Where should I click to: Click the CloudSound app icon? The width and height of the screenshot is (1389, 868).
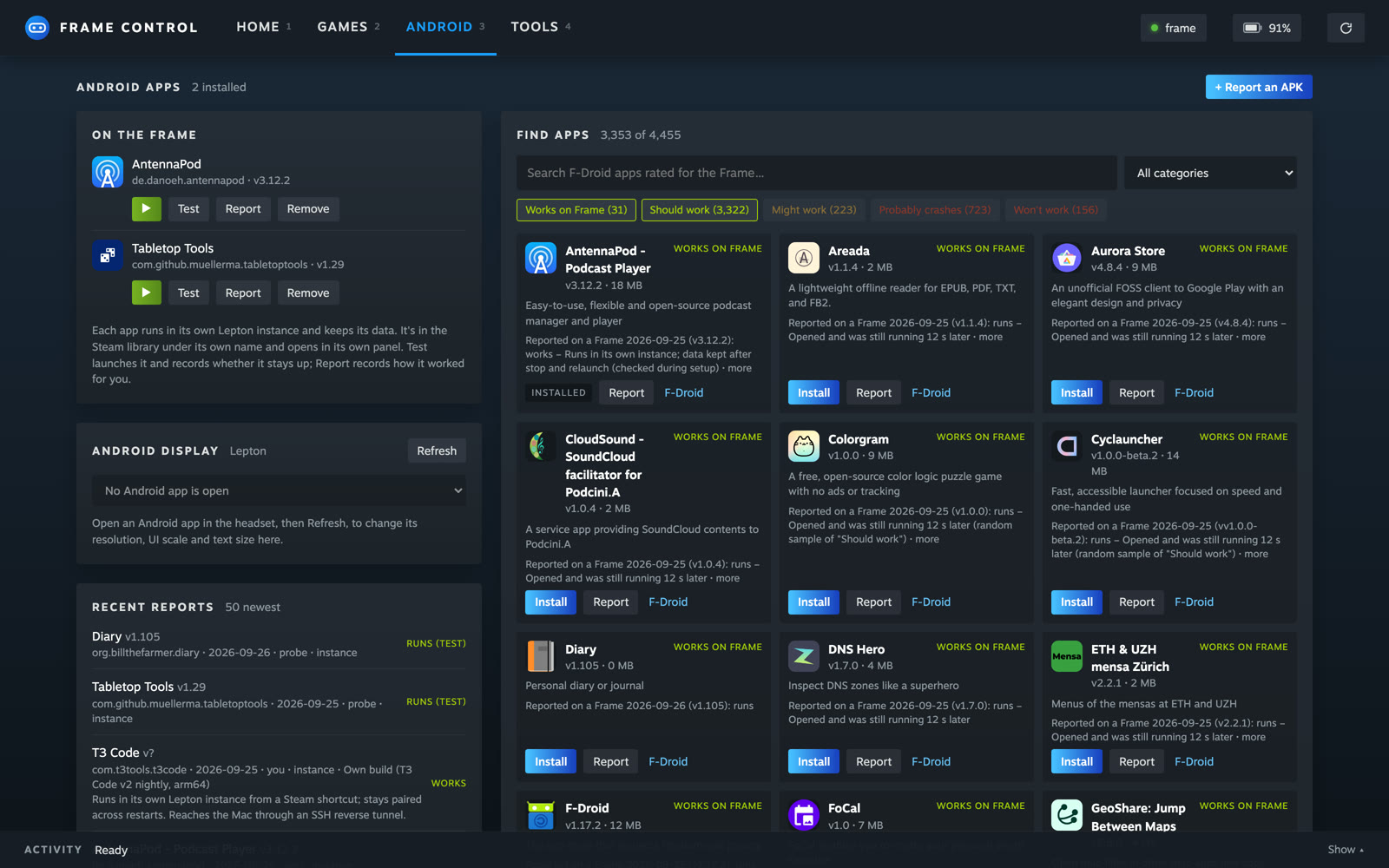(x=541, y=446)
